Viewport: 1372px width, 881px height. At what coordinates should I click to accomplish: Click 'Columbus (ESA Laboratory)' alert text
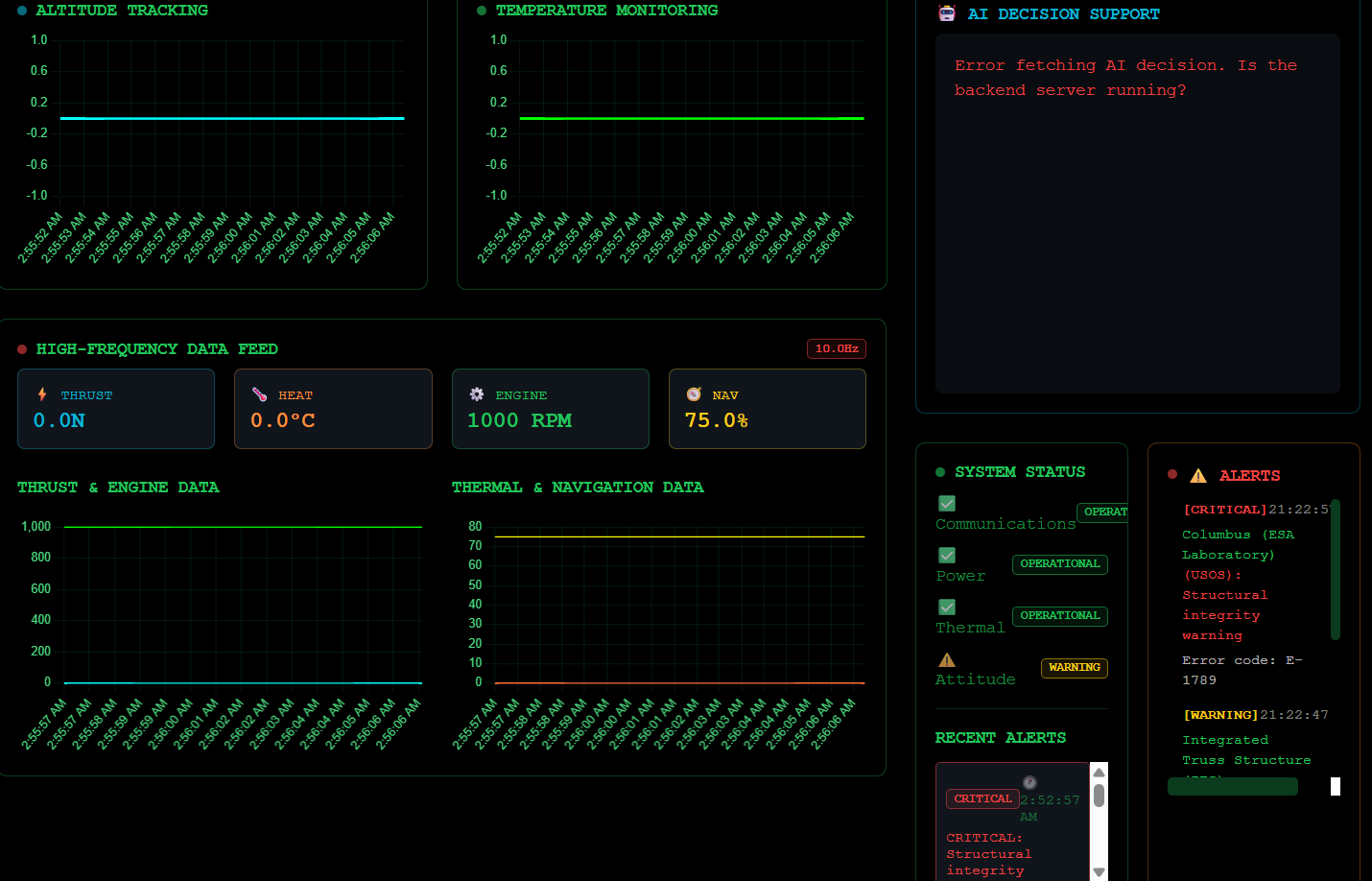coord(1238,544)
